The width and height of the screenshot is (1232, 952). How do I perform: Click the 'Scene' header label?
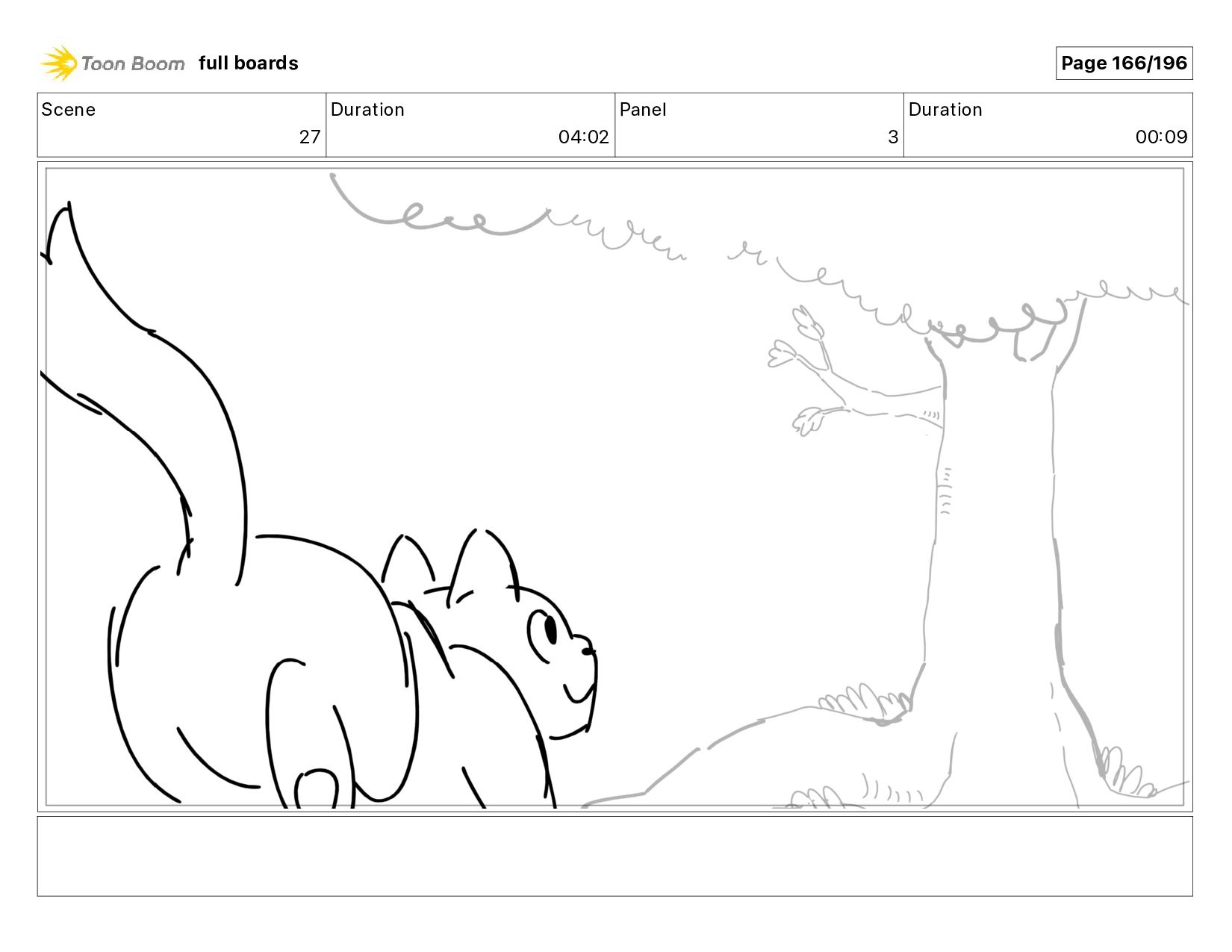pyautogui.click(x=69, y=110)
